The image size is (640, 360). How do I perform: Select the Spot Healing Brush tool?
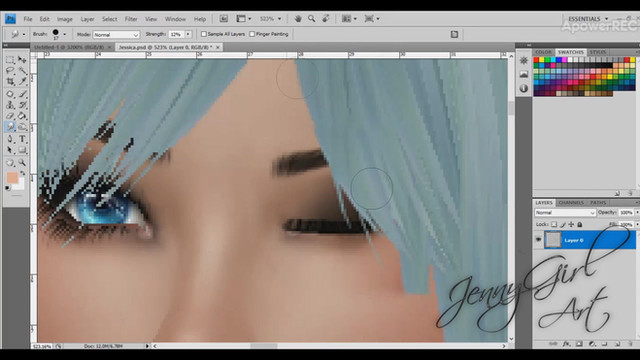click(x=10, y=94)
